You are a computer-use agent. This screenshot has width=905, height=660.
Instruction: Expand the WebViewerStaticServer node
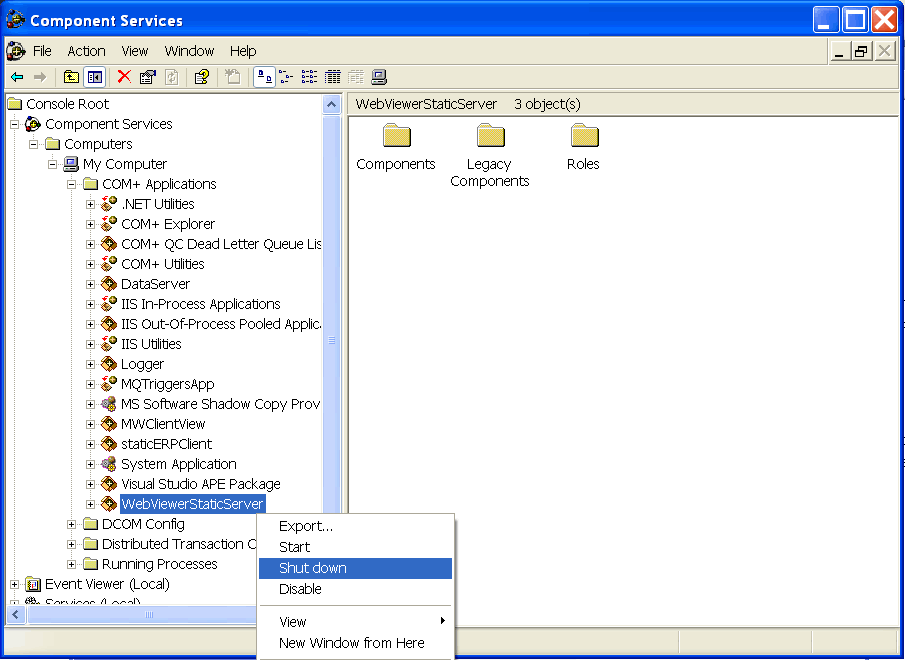tap(90, 504)
